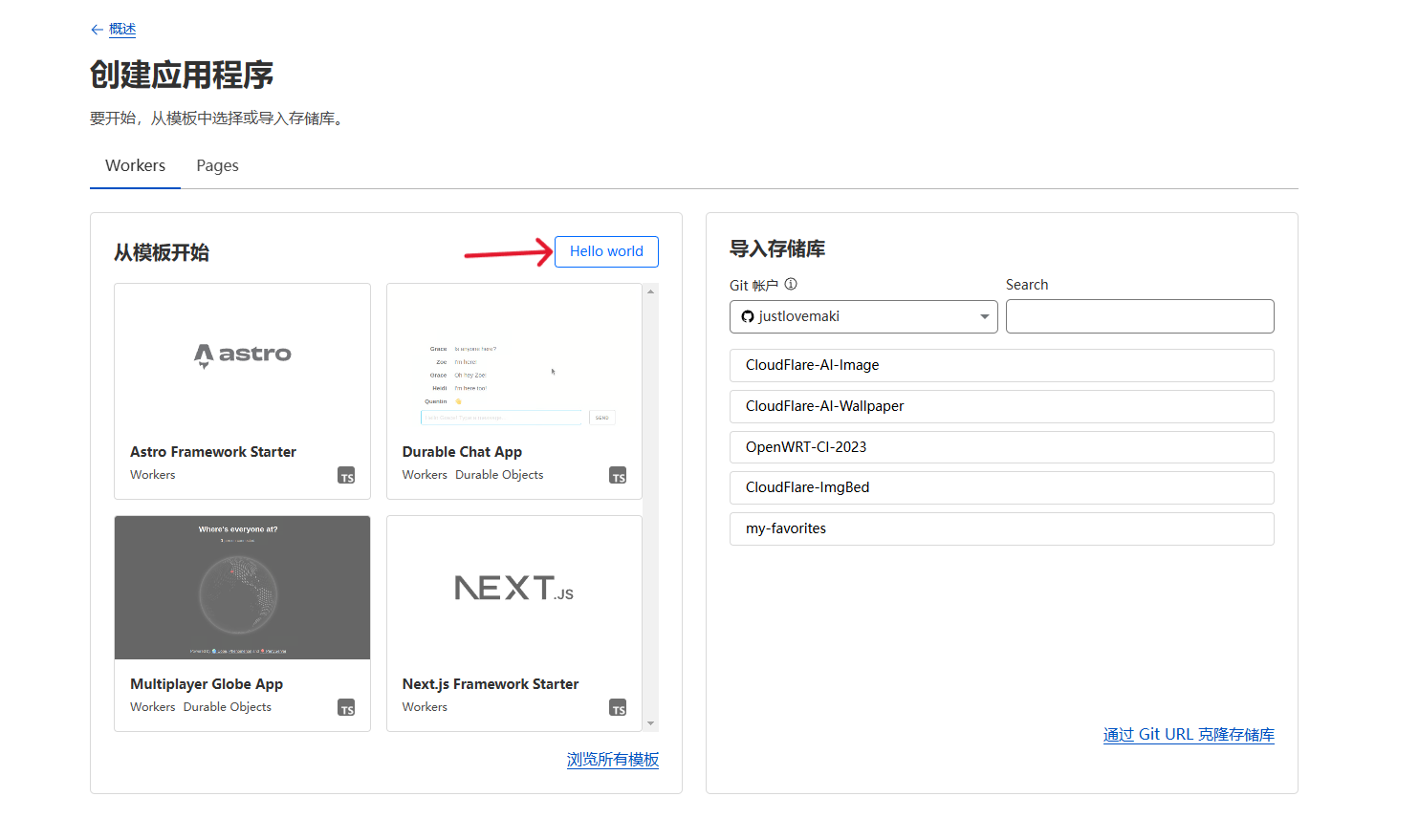Image resolution: width=1419 pixels, height=840 pixels.
Task: Open 通过 Git URL 克隆存储库 link
Action: pos(1189,735)
